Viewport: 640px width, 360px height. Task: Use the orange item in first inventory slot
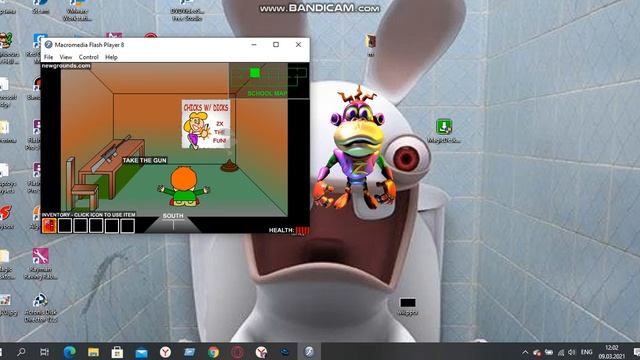pyautogui.click(x=49, y=225)
